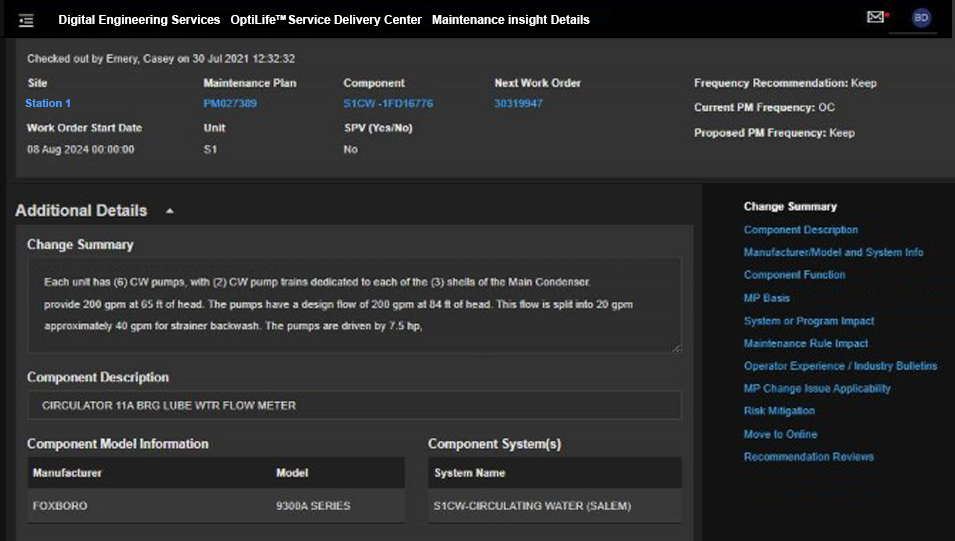Go to System or Program Impact link
Viewport: 955px width, 541px height.
[x=809, y=320]
